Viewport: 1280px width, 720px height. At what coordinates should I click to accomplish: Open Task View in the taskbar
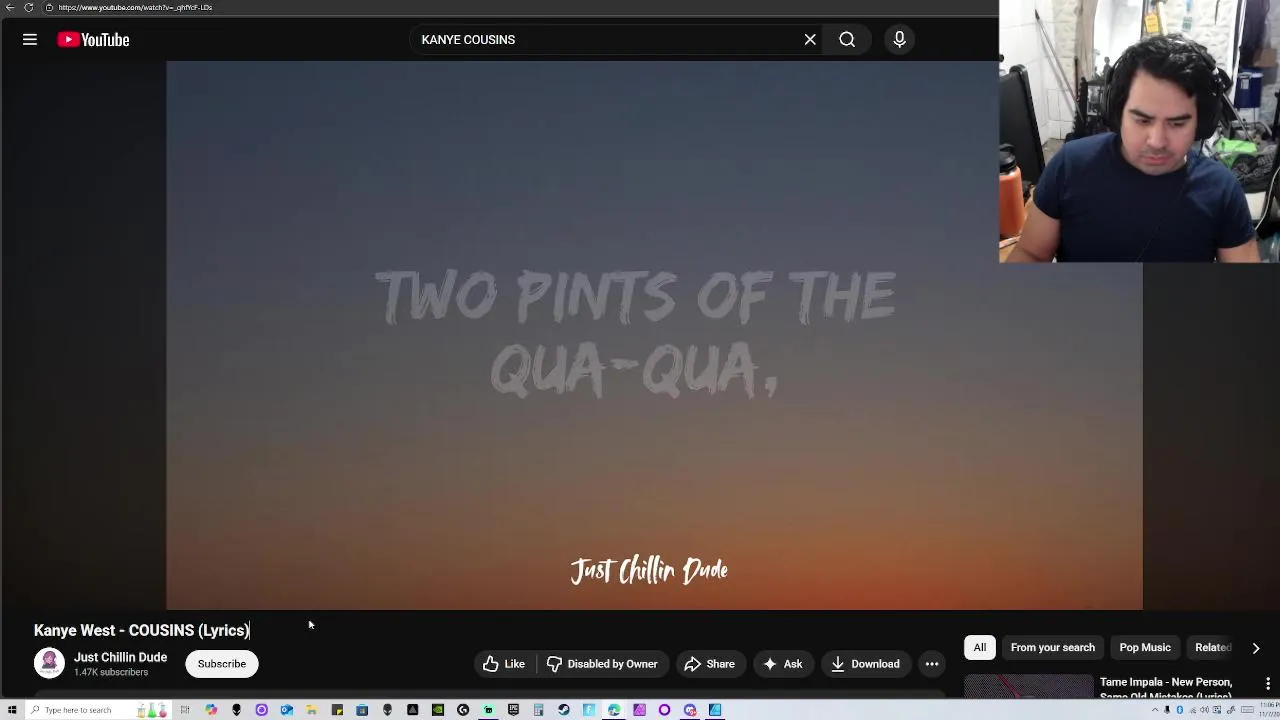pyautogui.click(x=185, y=710)
